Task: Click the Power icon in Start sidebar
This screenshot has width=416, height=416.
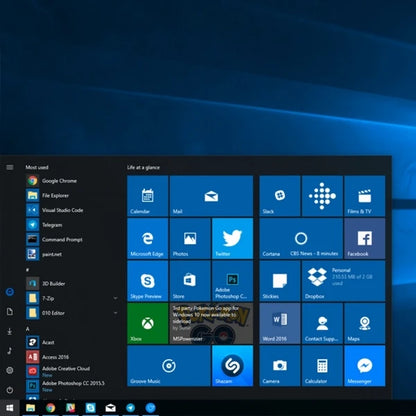Action: (10, 390)
